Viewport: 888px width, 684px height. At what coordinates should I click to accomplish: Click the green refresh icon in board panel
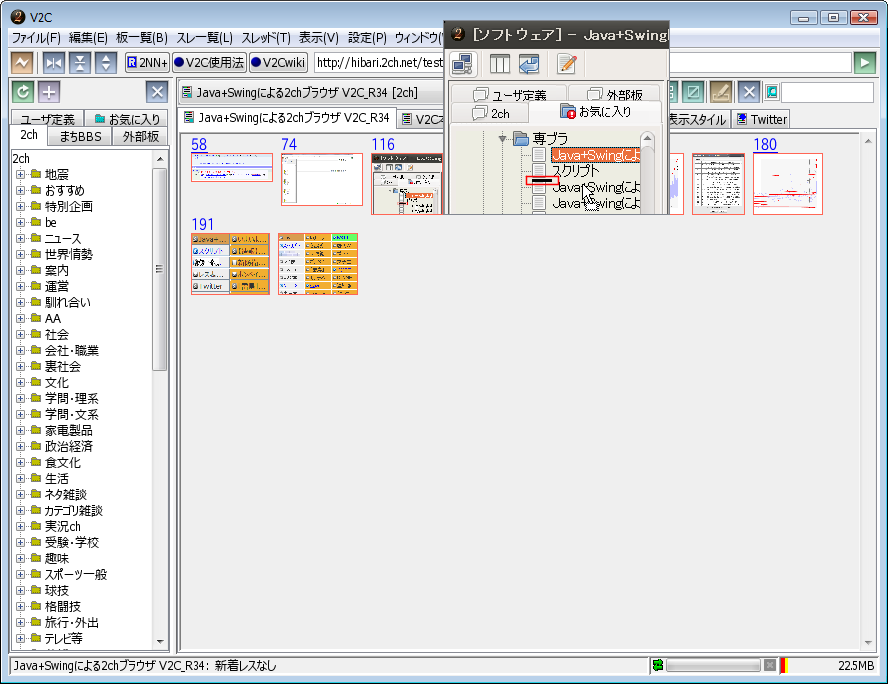(22, 92)
